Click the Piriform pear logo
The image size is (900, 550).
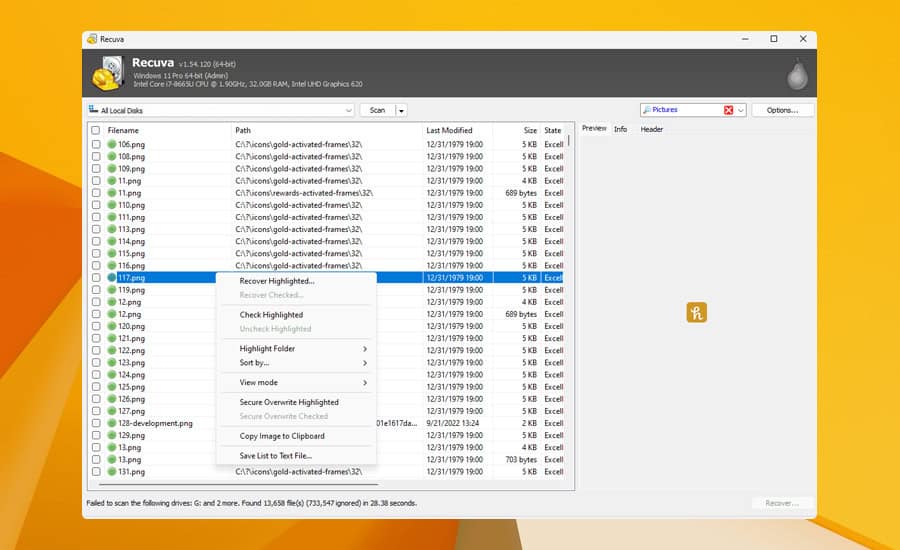point(797,75)
